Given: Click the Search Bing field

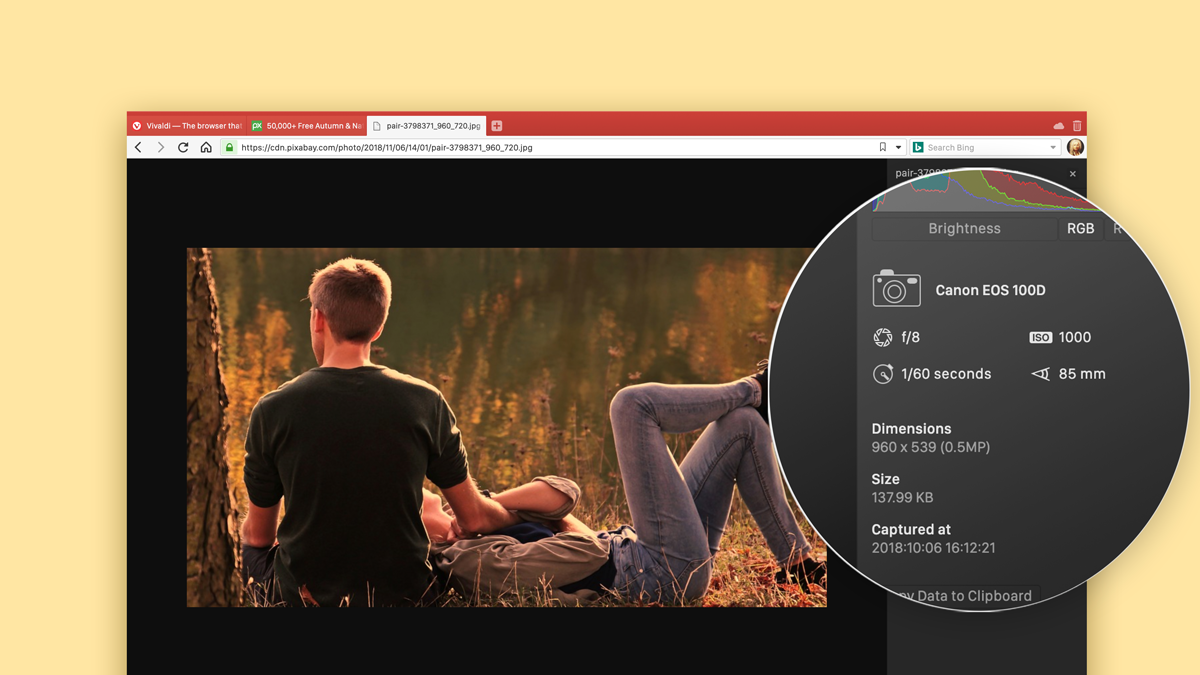Looking at the screenshot, I should 985,147.
